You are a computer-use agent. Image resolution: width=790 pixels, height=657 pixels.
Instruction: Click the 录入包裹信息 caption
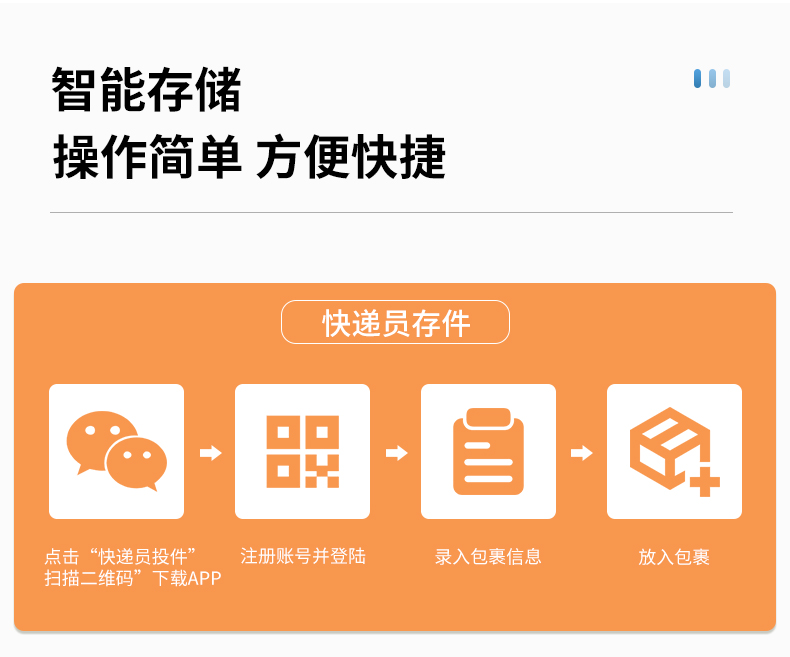tap(488, 557)
